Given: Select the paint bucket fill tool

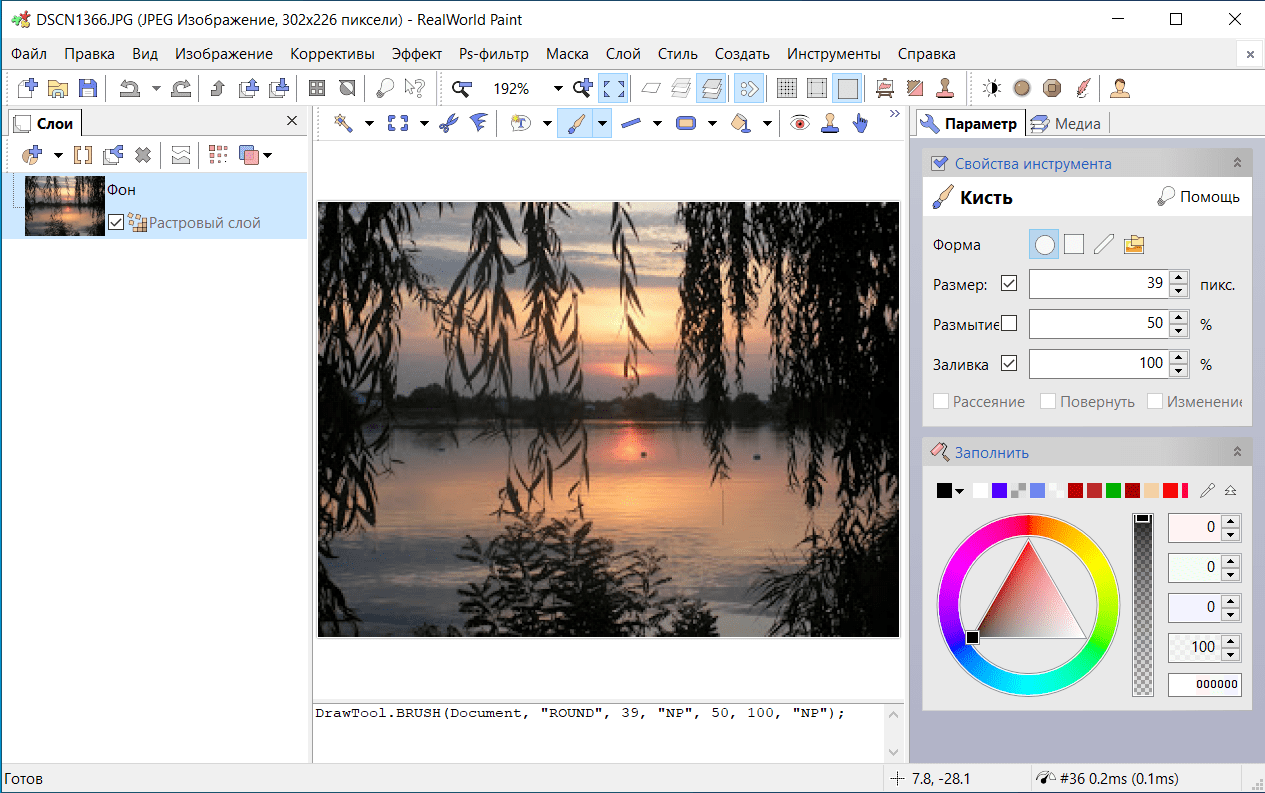Looking at the screenshot, I should [x=741, y=123].
